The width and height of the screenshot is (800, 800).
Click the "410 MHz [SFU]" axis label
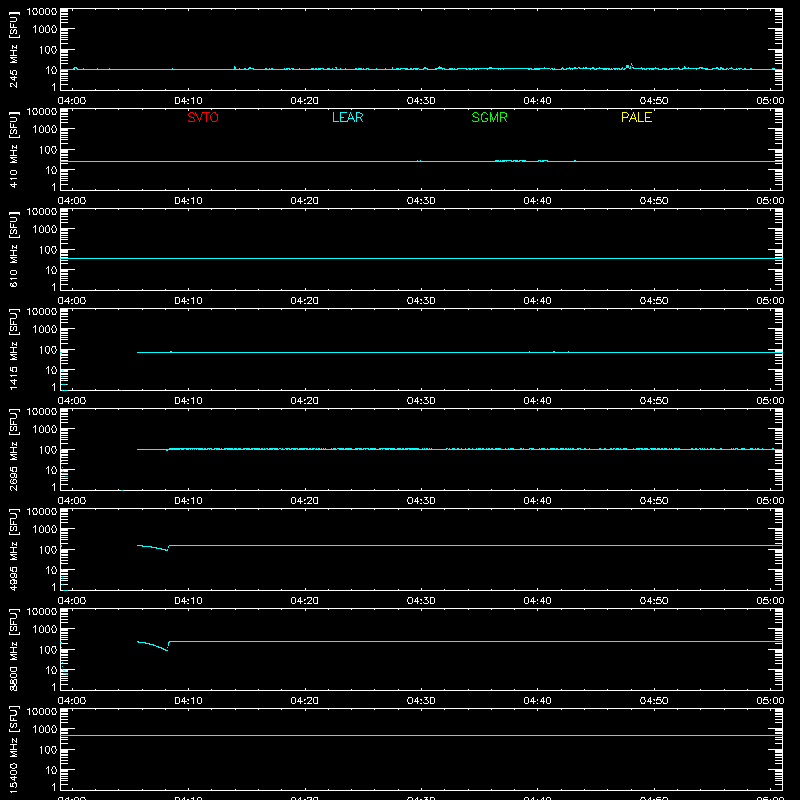13,150
